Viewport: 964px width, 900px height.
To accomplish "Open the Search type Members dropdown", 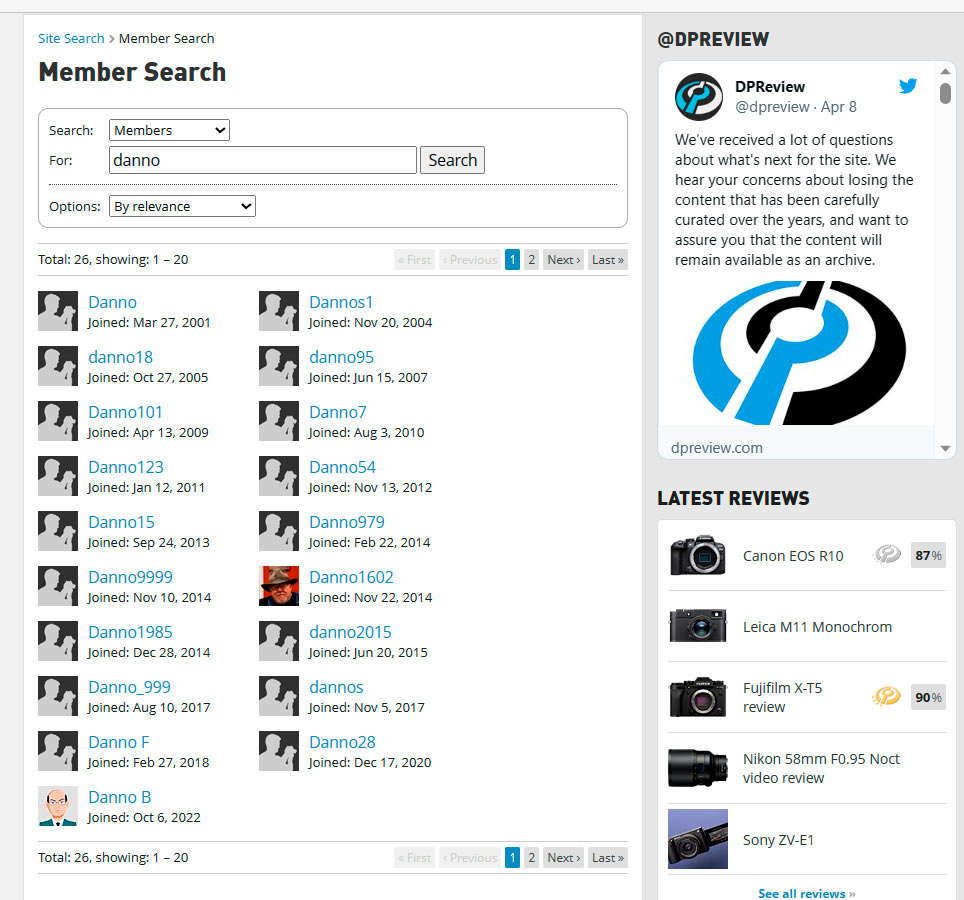I will pos(169,130).
